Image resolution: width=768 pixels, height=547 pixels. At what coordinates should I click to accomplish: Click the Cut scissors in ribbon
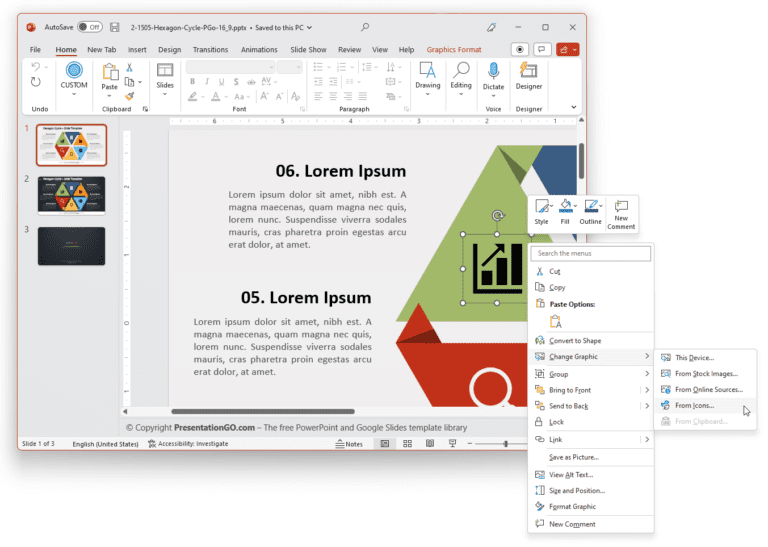129,68
